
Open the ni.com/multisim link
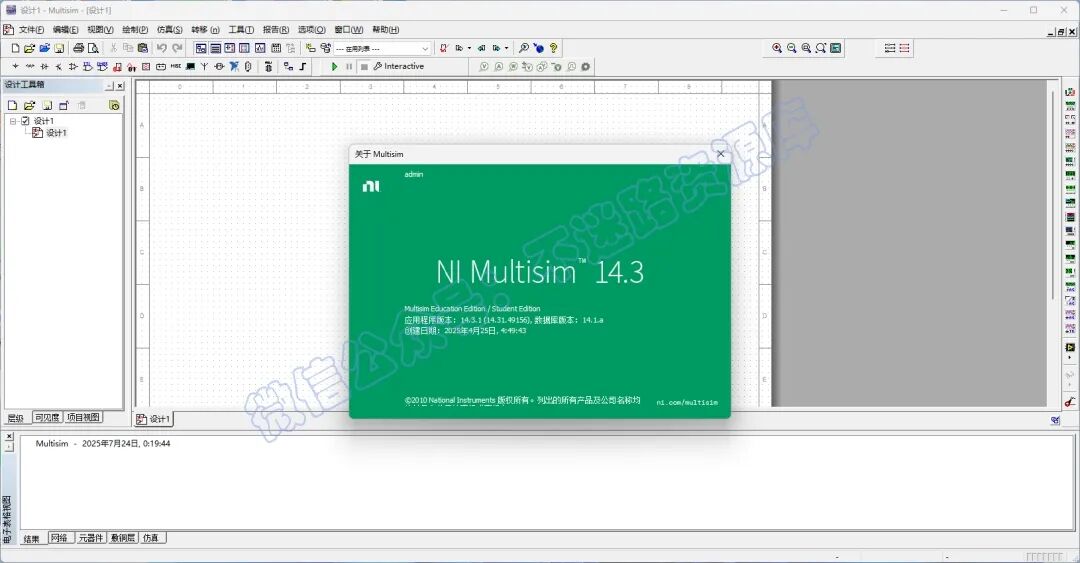[687, 402]
